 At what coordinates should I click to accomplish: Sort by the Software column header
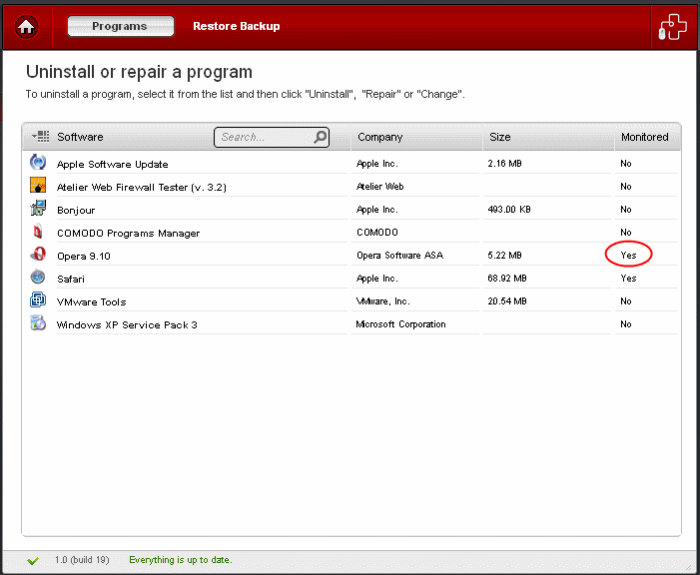80,137
